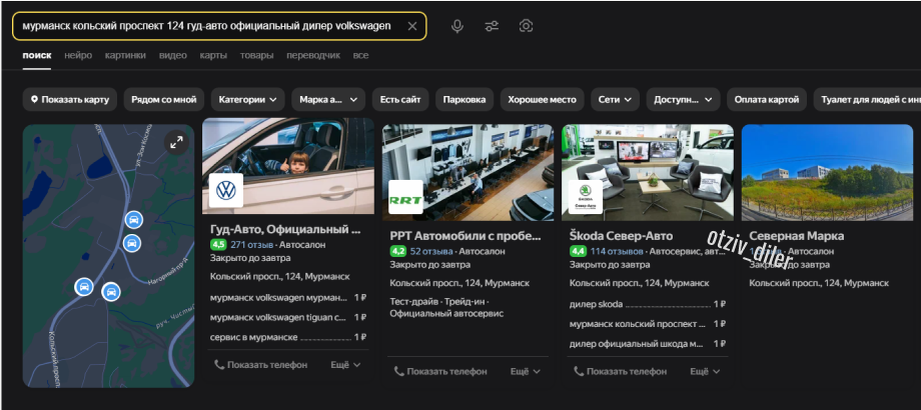Switch to the нейро tab

(78, 55)
